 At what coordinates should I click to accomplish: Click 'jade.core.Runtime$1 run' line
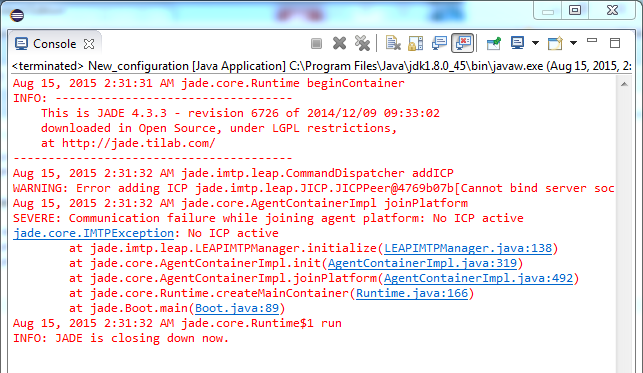[x=177, y=323]
